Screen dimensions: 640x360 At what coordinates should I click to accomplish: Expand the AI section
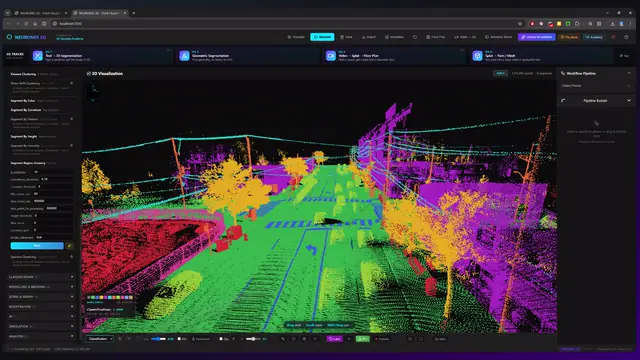(40, 316)
